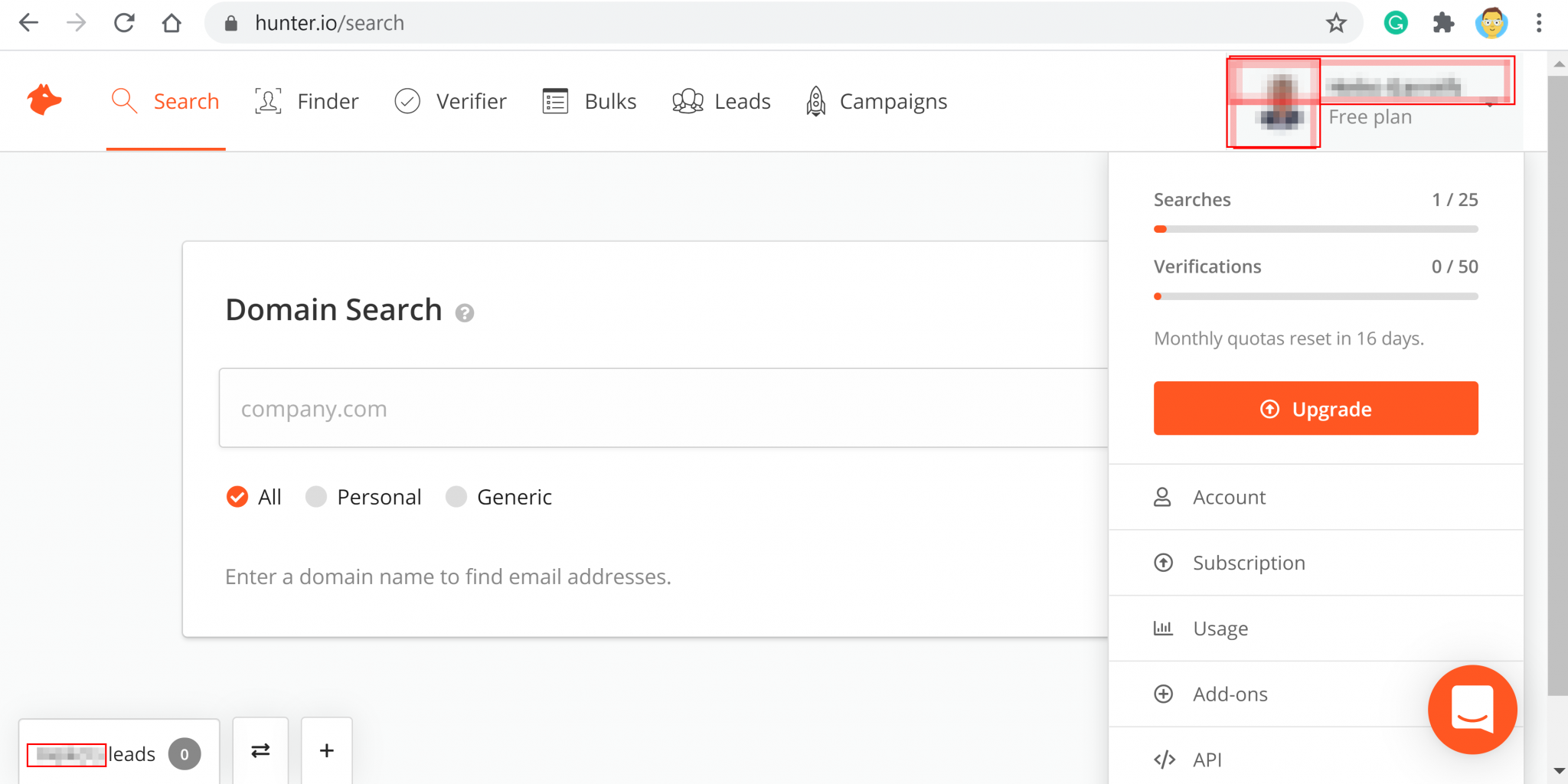Viewport: 1568px width, 784px height.
Task: Open the Intercom chat bubble
Action: tap(1472, 709)
